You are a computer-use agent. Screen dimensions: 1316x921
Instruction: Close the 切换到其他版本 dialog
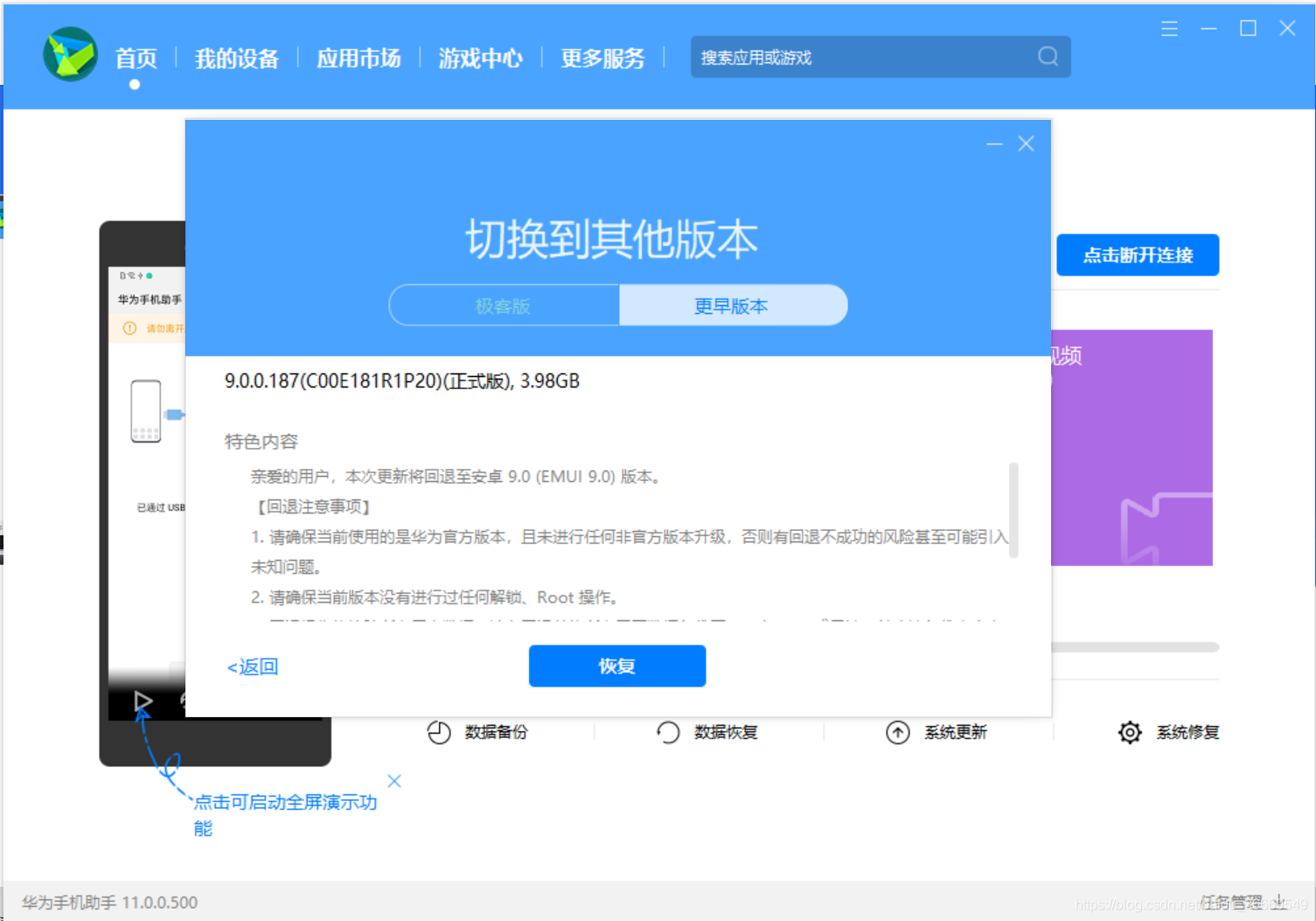point(1026,143)
